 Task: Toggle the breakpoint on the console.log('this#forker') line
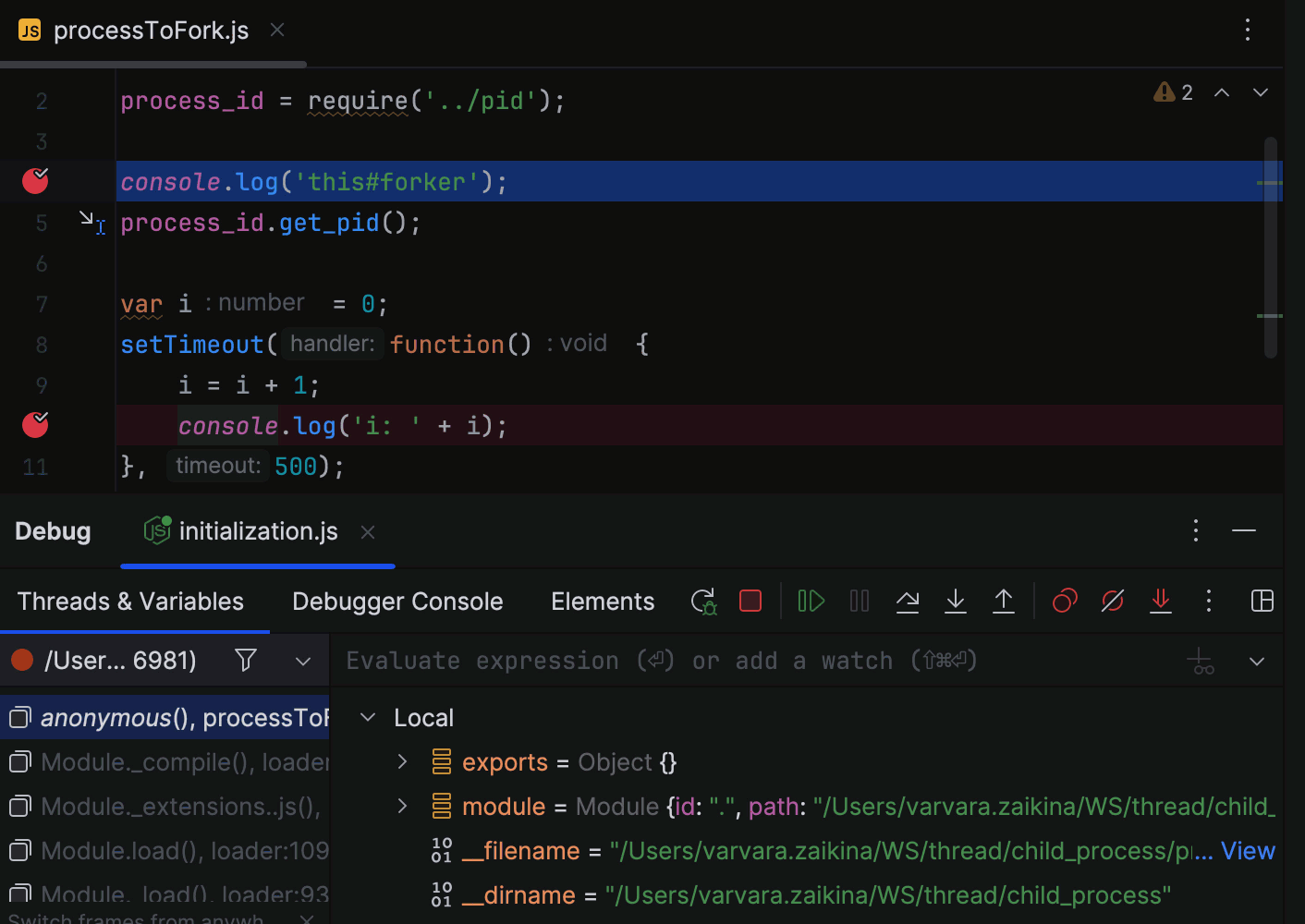pos(34,181)
